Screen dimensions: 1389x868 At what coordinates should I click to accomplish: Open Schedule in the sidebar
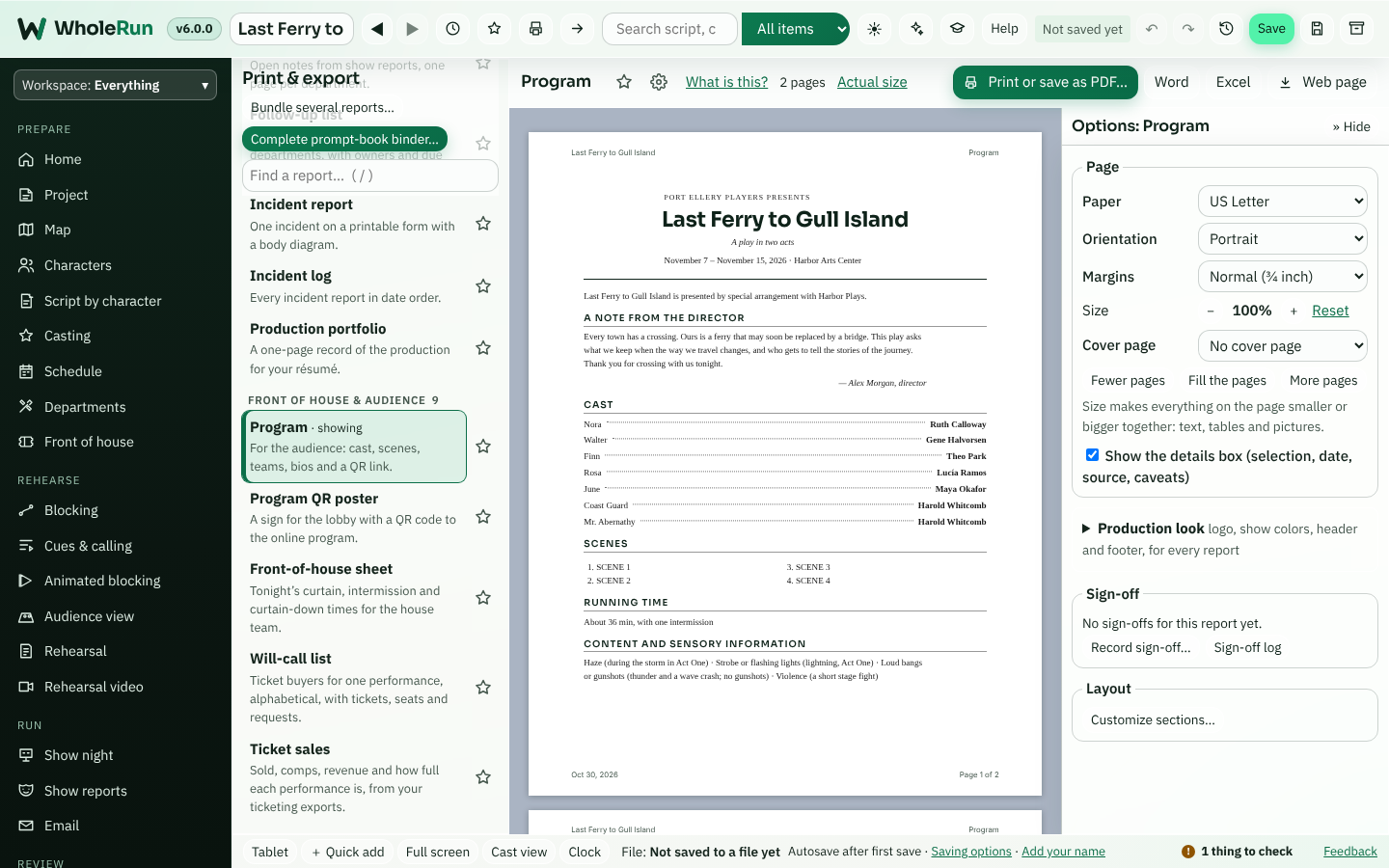point(116,371)
